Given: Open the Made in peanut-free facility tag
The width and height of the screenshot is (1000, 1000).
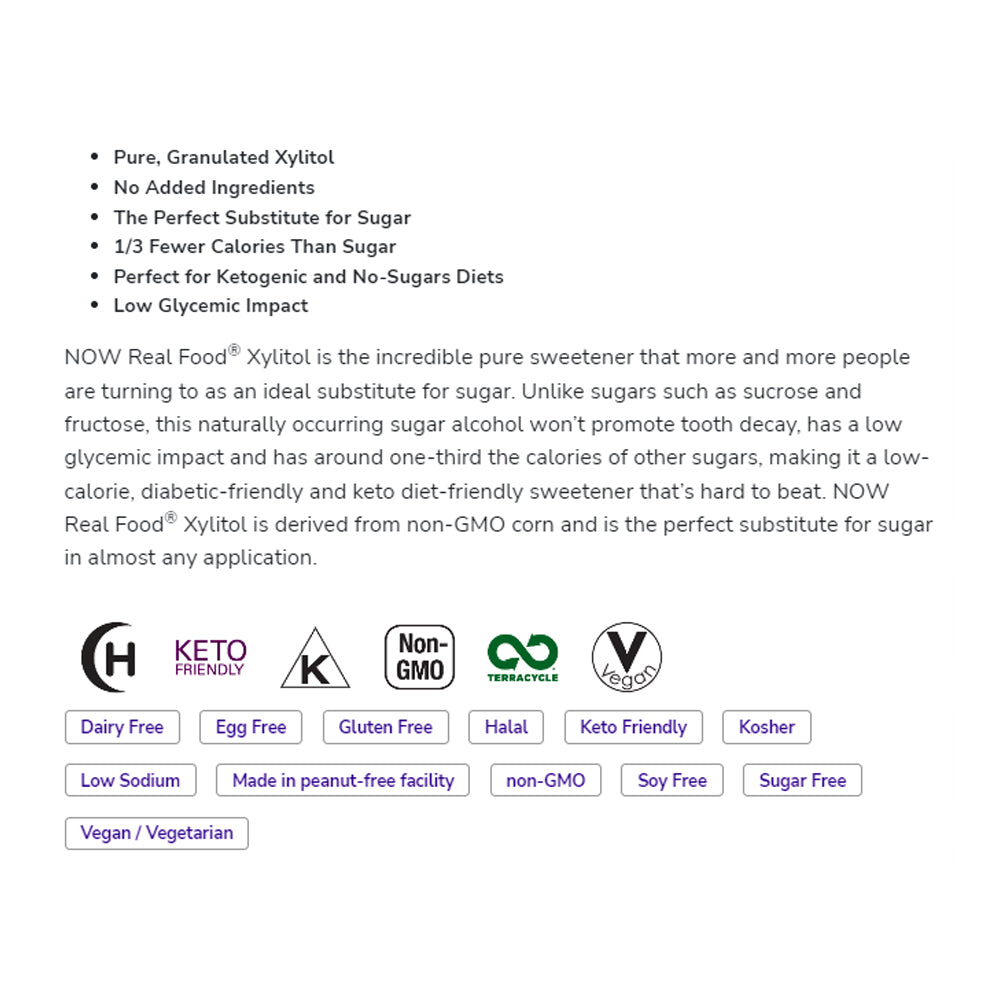Looking at the screenshot, I should pos(343,780).
